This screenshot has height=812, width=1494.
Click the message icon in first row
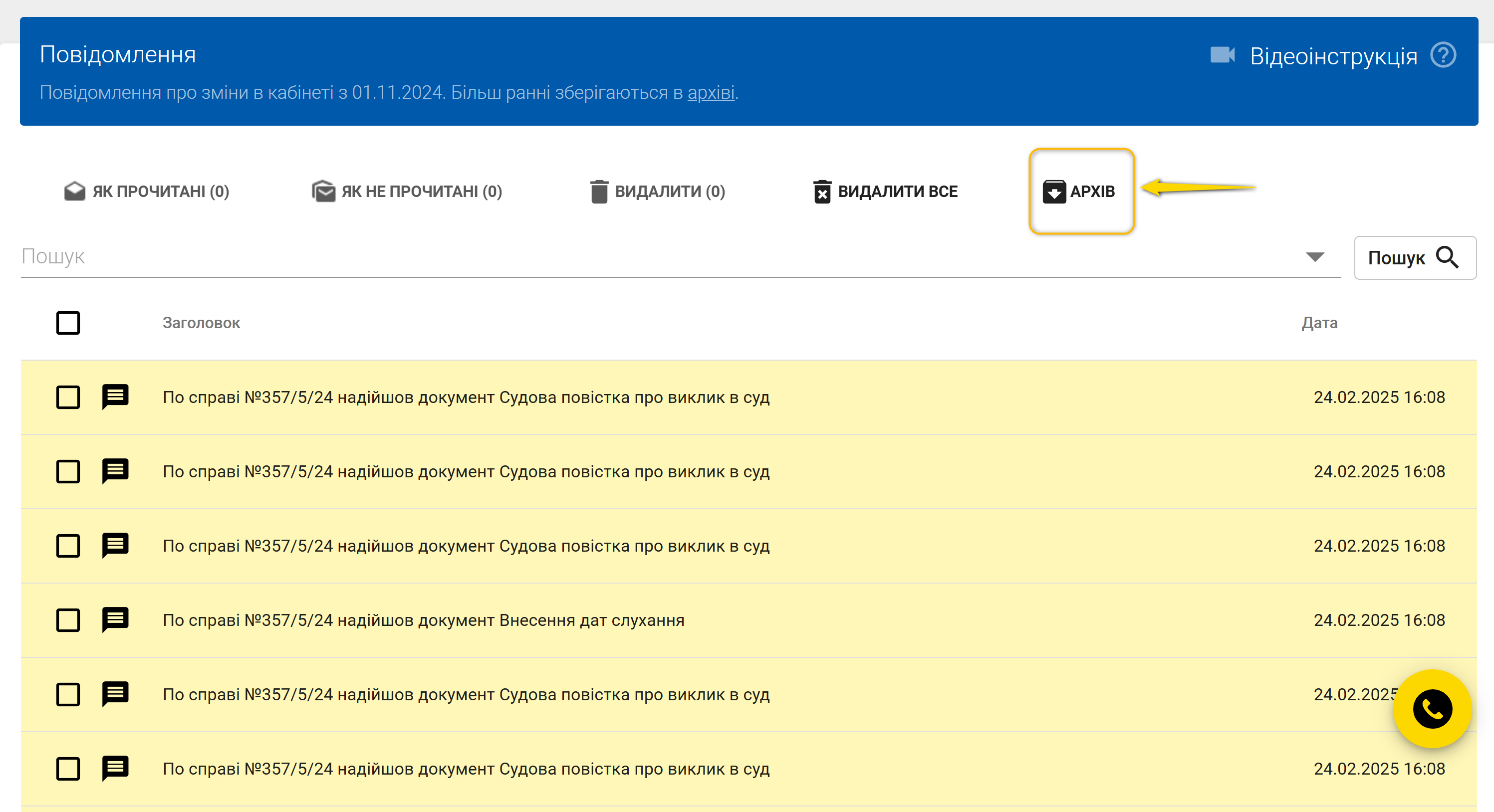115,397
